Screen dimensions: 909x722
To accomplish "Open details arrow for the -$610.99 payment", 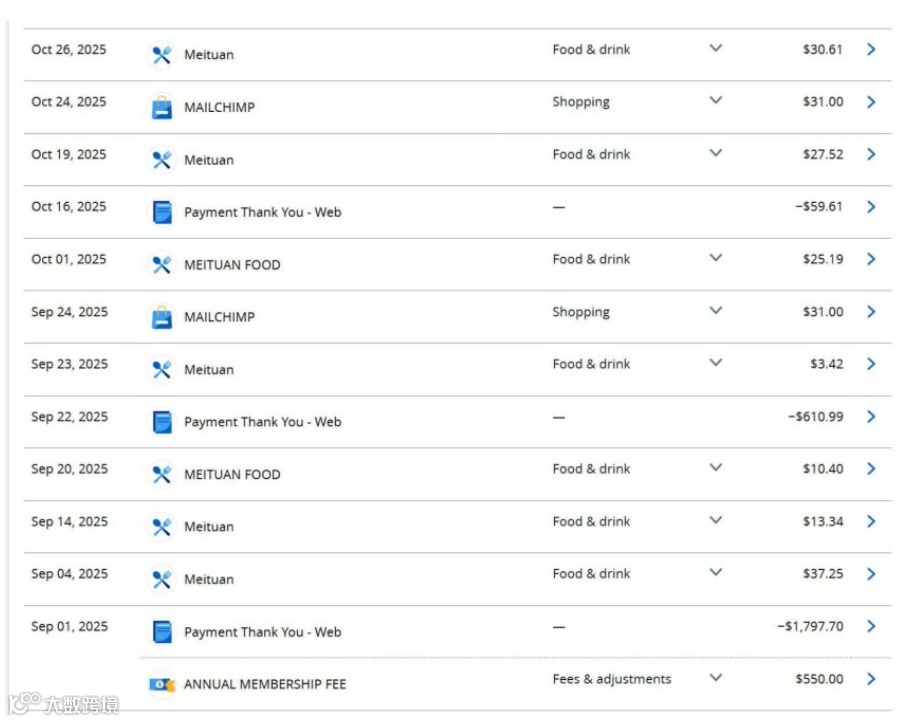I will (871, 417).
